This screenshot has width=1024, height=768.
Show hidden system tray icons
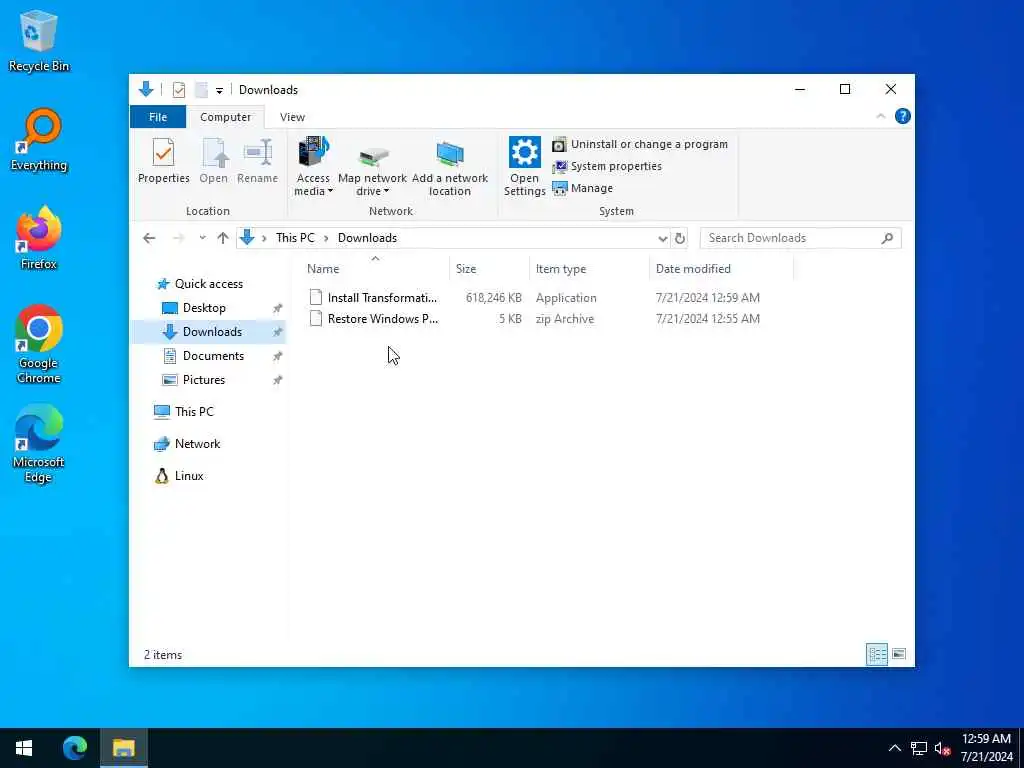pos(895,748)
